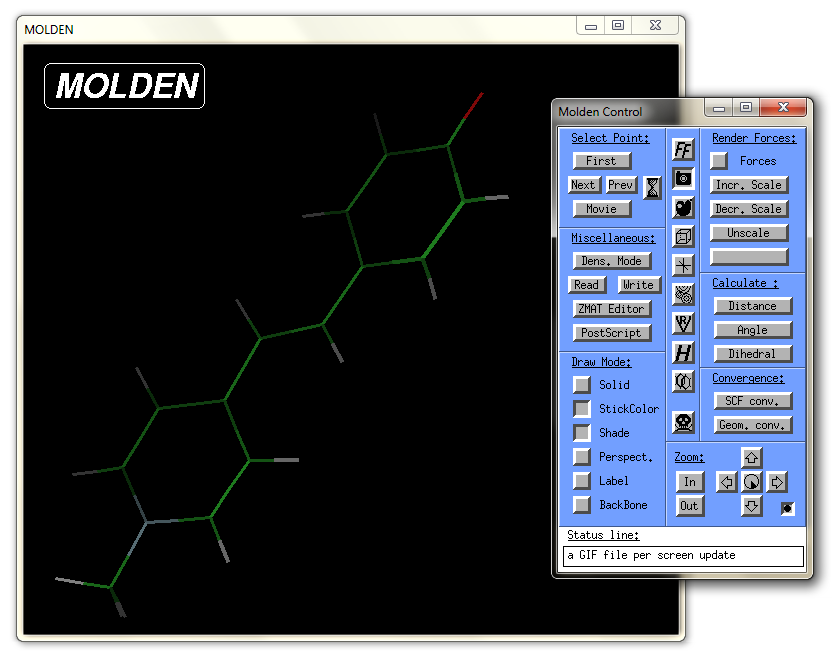
Task: Toggle the StickColor checkbox
Action: tap(581, 409)
